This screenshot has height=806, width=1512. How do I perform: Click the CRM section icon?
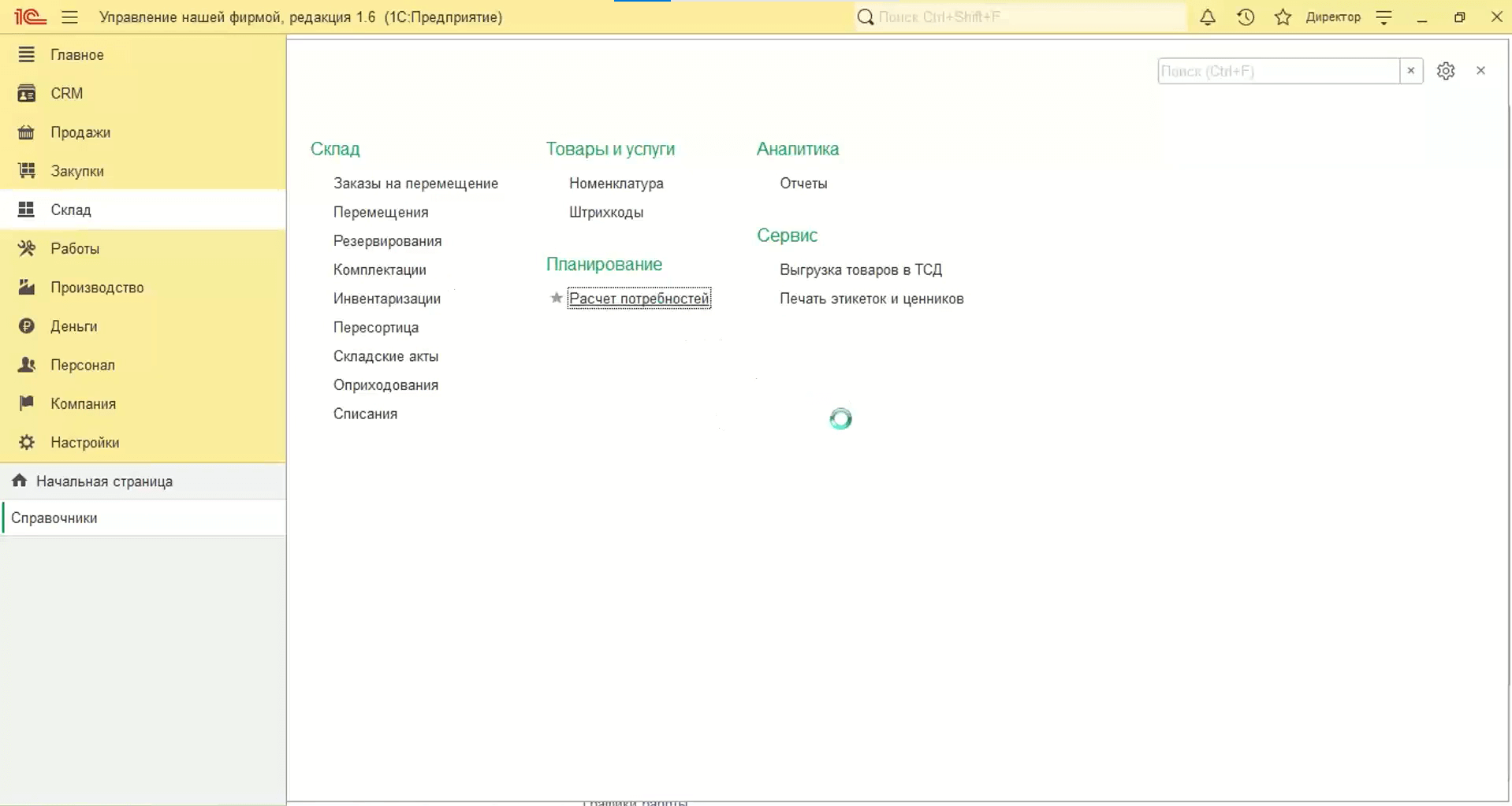27,93
